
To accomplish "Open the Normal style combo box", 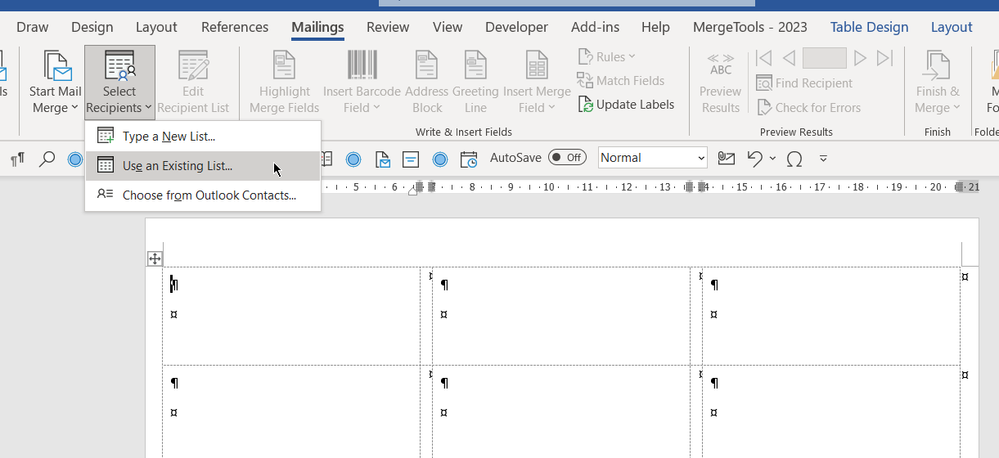I will pyautogui.click(x=652, y=157).
